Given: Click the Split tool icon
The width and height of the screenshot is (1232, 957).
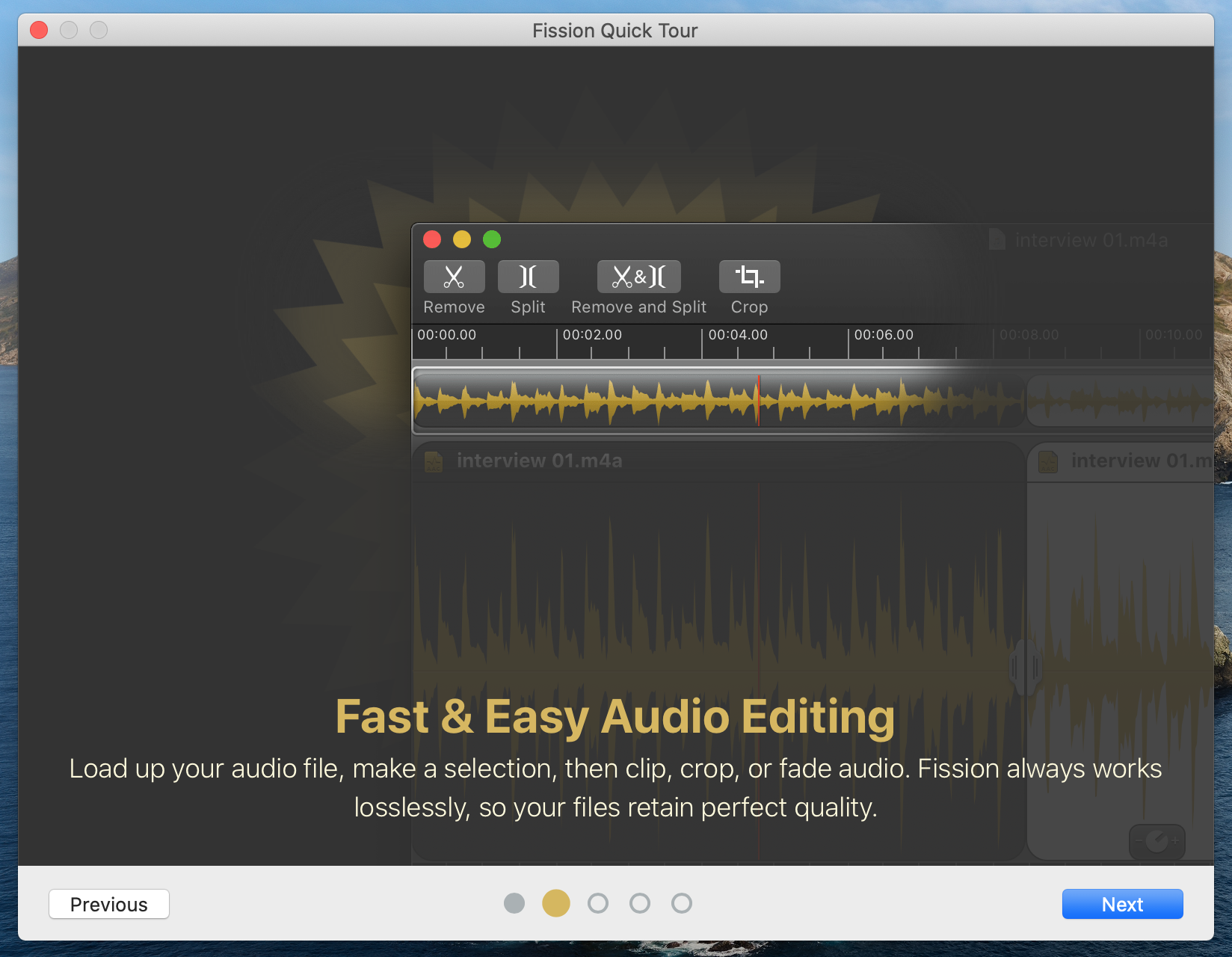Looking at the screenshot, I should [528, 277].
